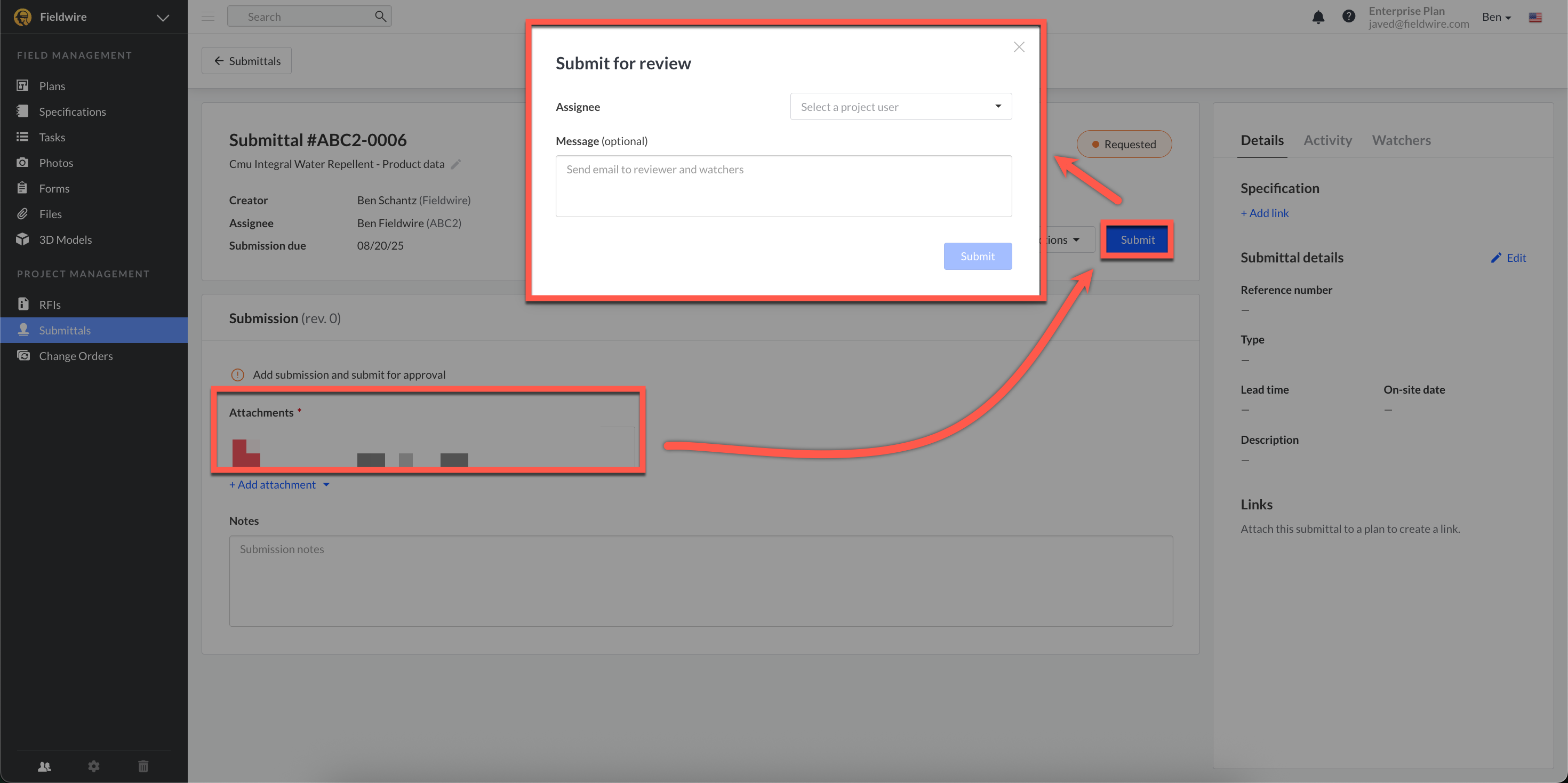The height and width of the screenshot is (783, 1568).
Task: Click the people icon in sidebar footer
Action: 44,766
